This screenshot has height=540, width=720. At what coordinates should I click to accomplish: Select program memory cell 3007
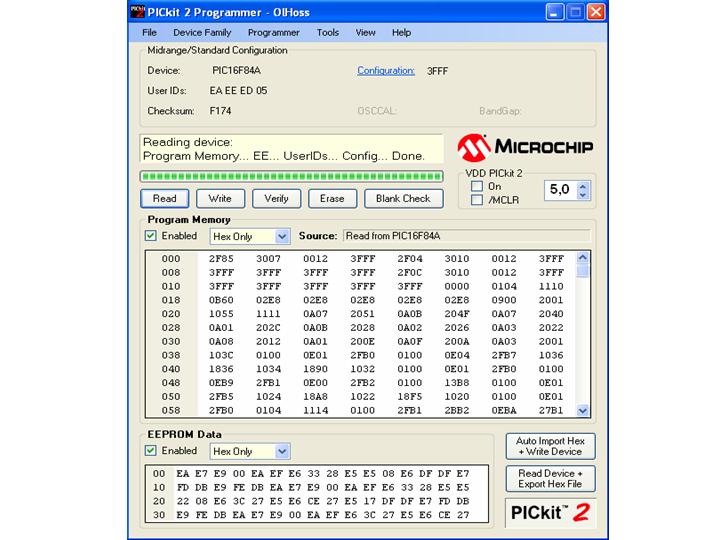[268, 259]
